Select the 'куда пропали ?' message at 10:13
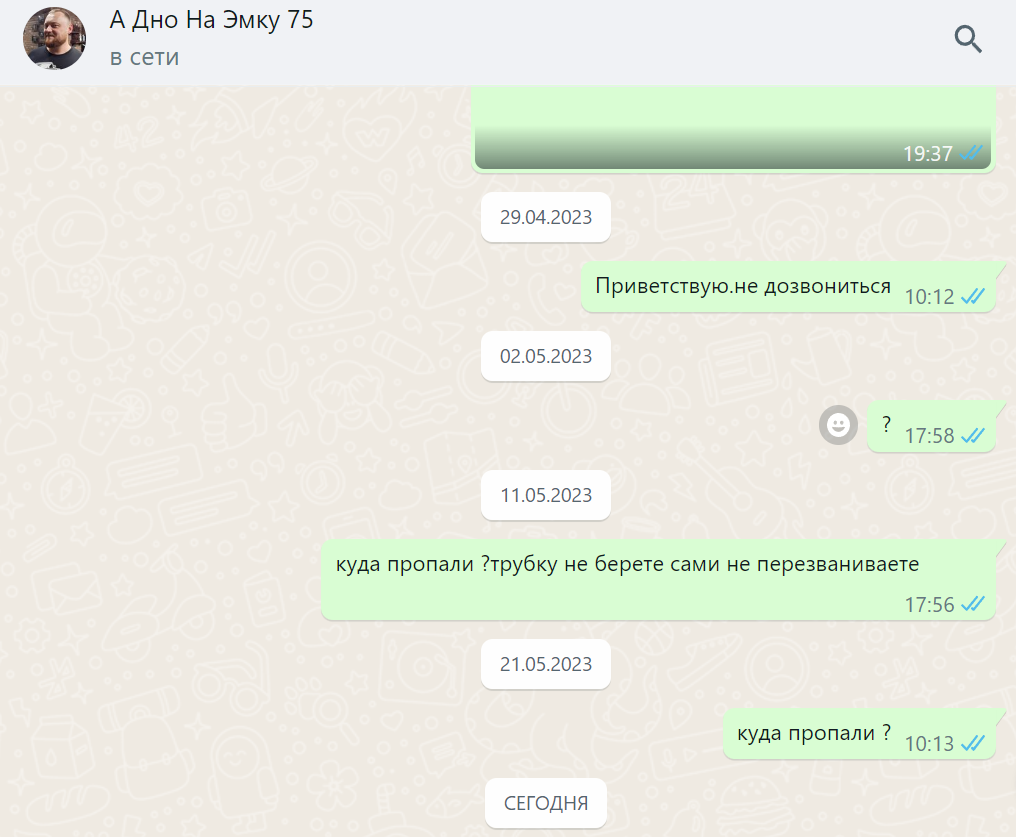Viewport: 1016px width, 837px height. [x=859, y=734]
